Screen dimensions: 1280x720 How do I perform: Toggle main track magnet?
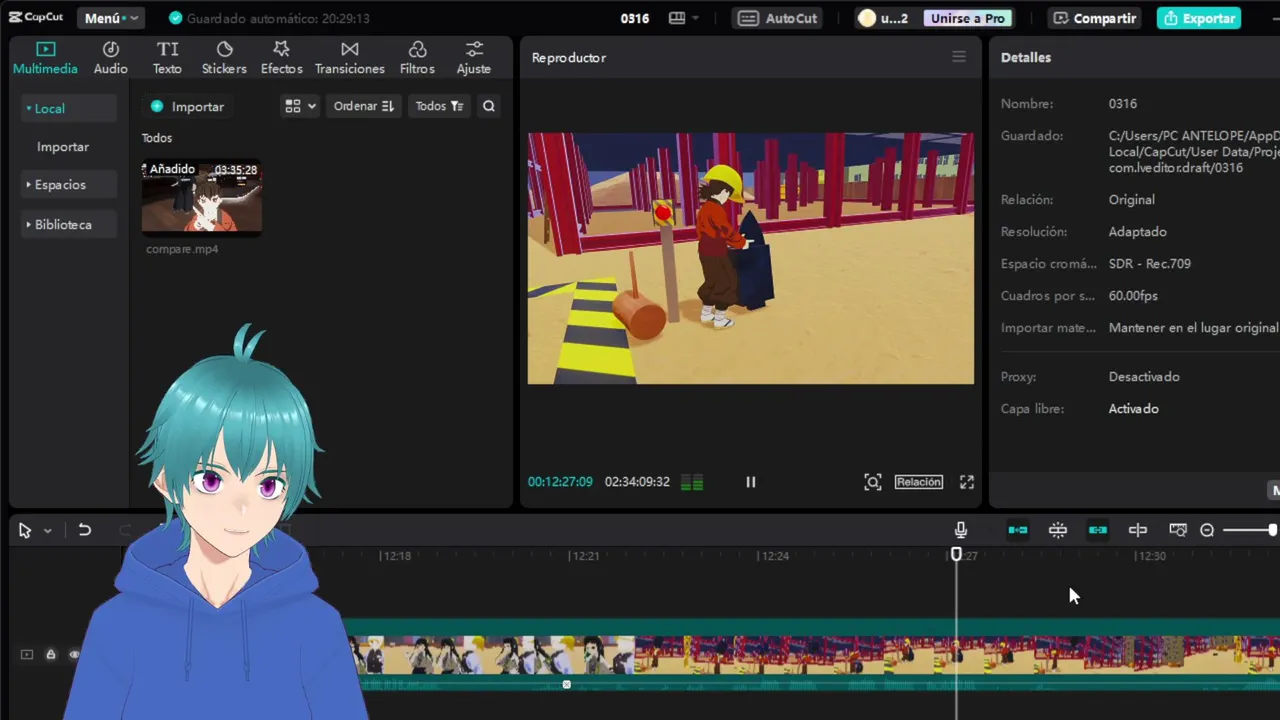click(1018, 530)
